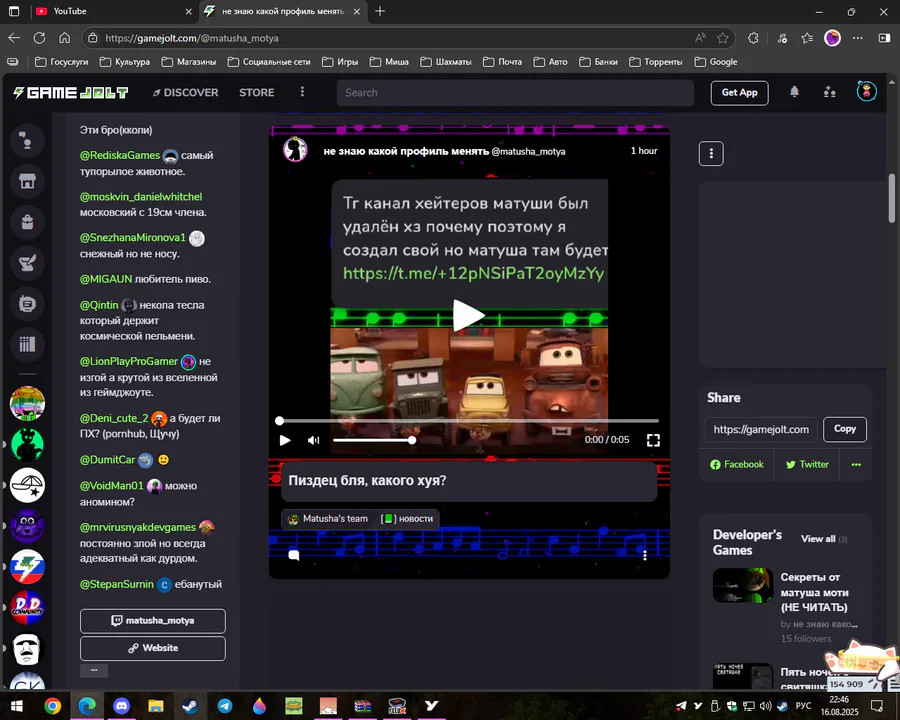Click the play icon in the video controls
900x720 pixels.
tap(285, 440)
